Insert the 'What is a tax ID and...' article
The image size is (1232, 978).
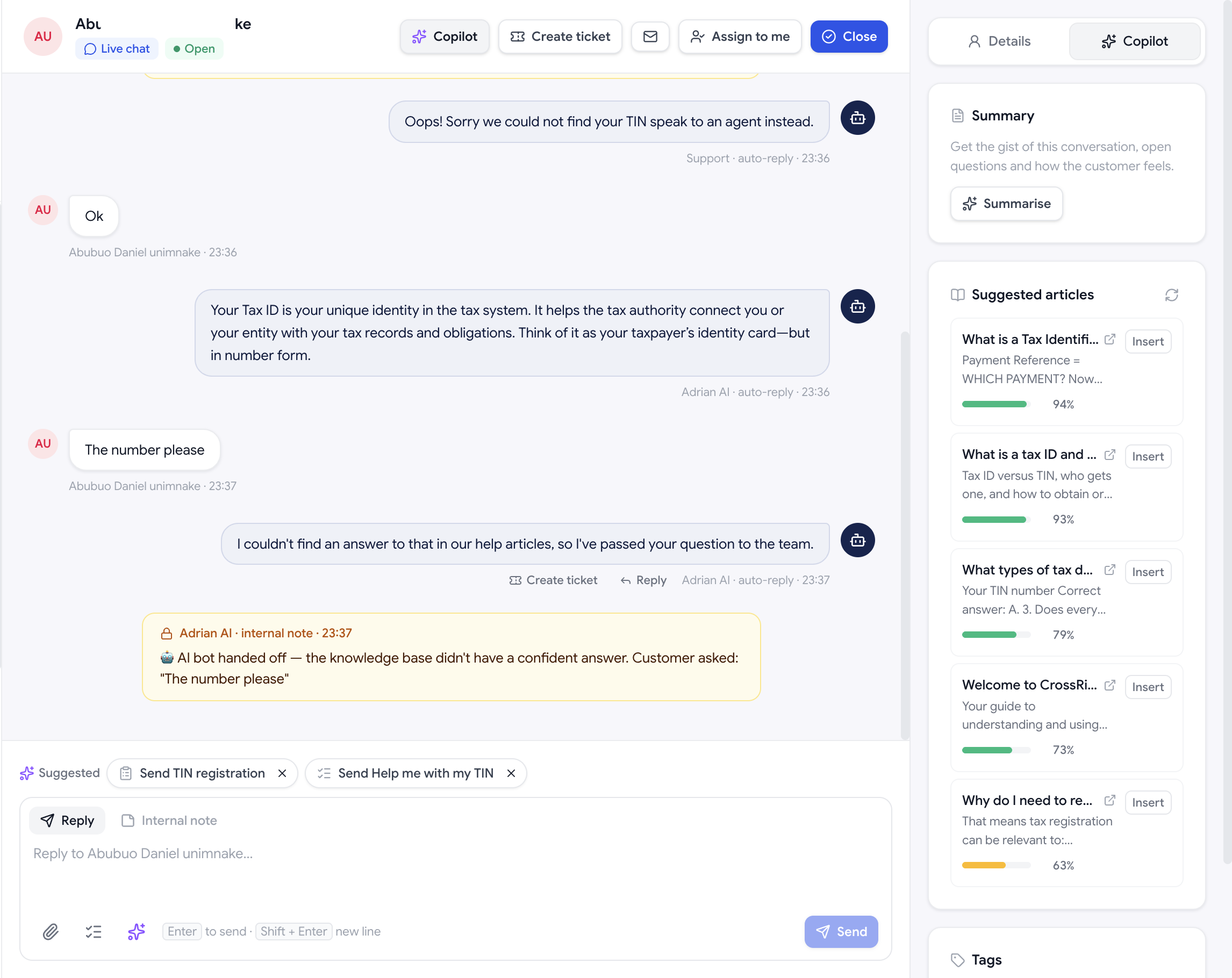coord(1148,456)
